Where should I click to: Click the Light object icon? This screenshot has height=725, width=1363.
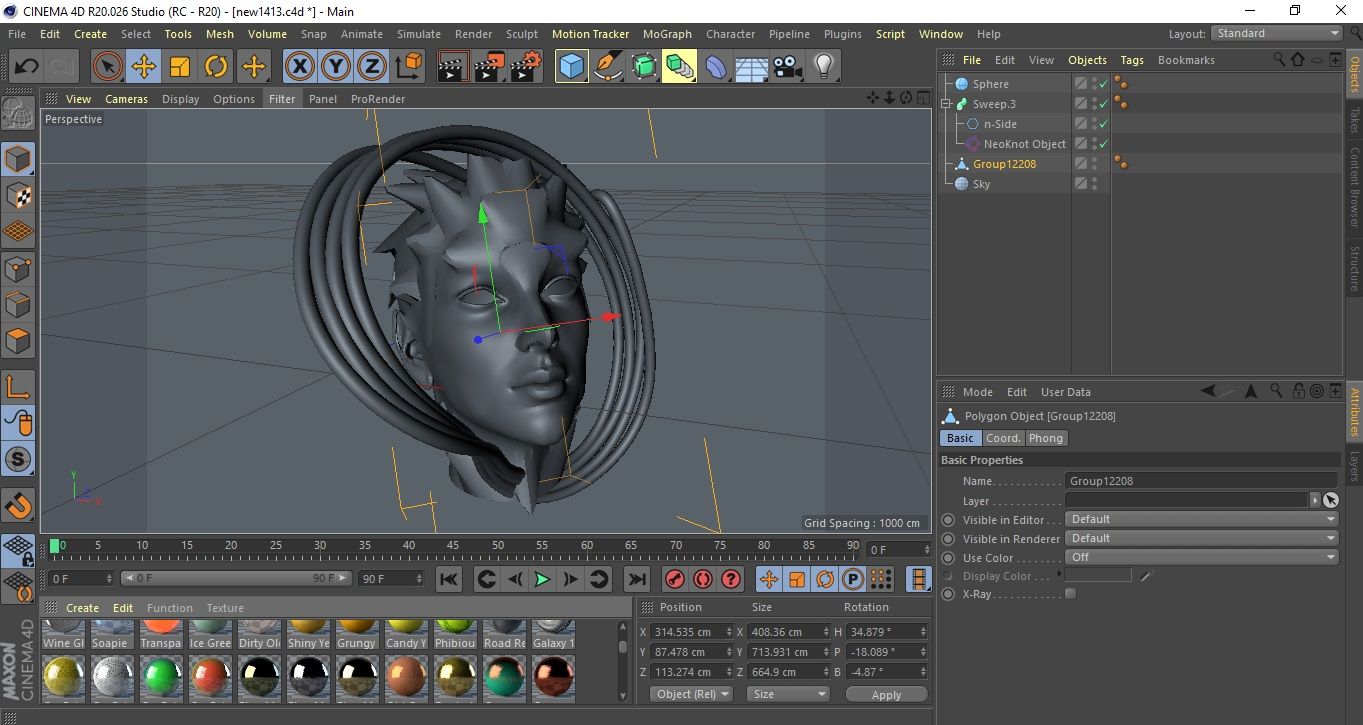point(823,67)
